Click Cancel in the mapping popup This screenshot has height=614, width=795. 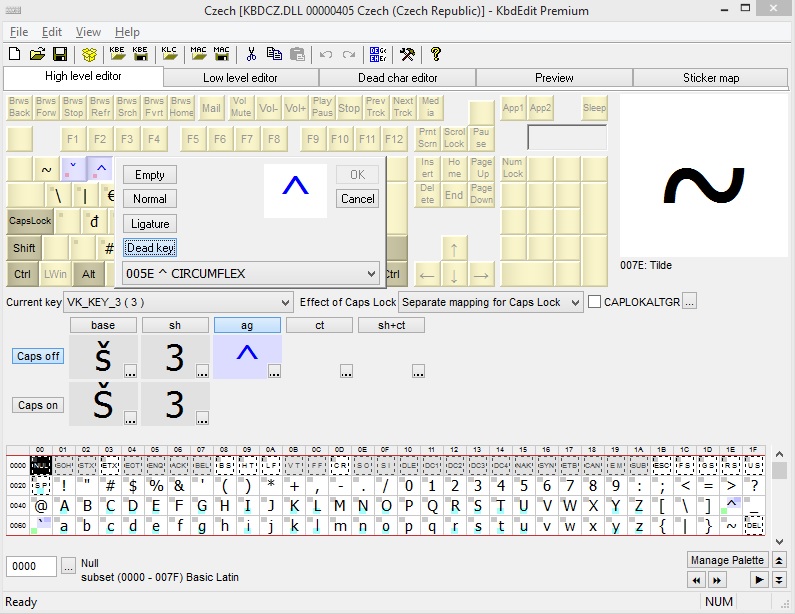click(x=357, y=199)
